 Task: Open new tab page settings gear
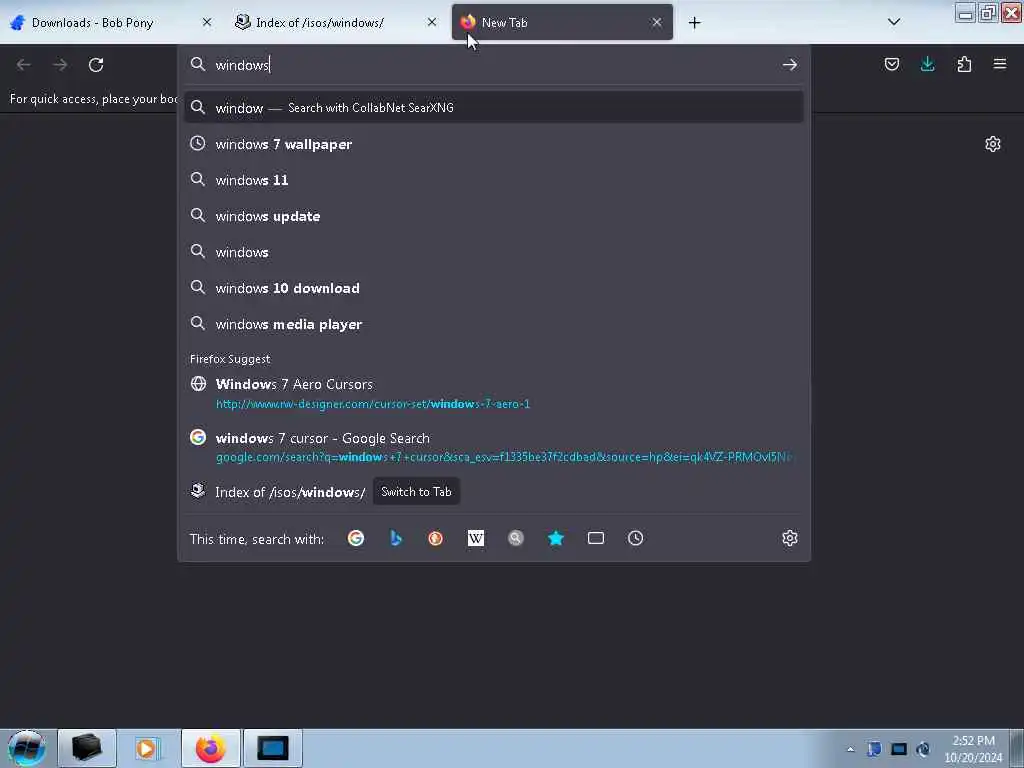coord(993,144)
